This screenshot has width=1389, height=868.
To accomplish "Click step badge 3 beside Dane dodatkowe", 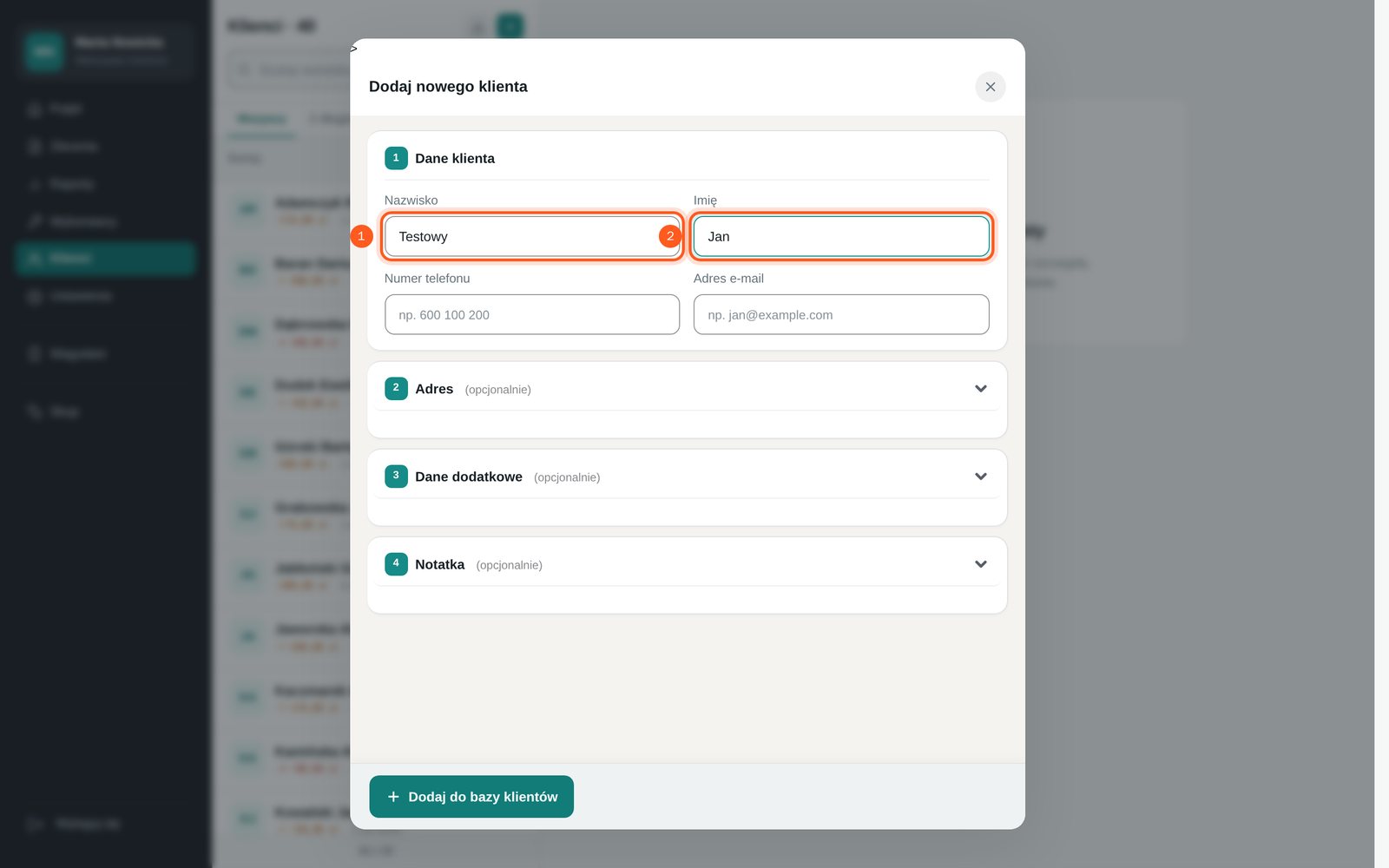I will click(x=396, y=476).
